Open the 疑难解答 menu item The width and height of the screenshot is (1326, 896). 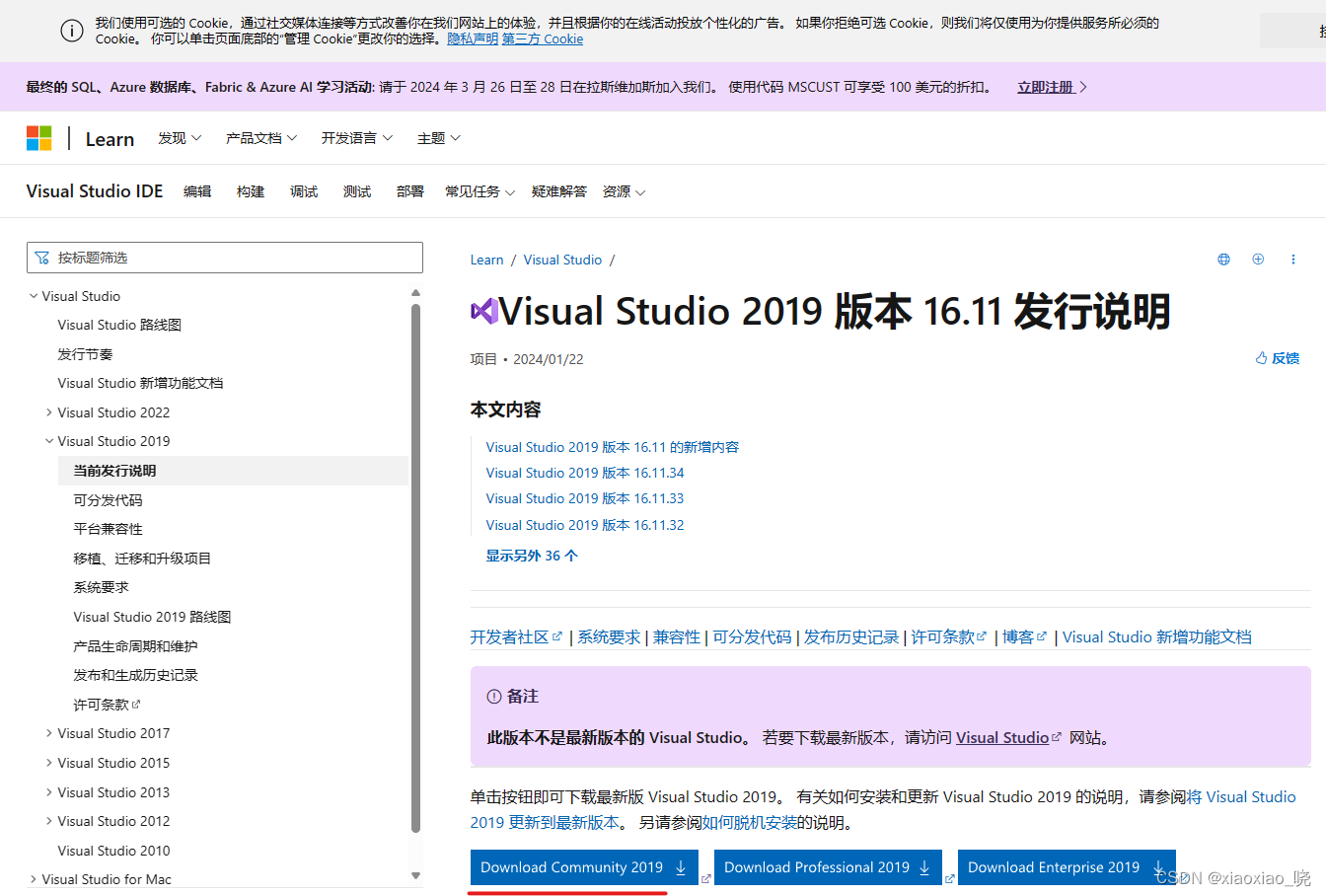pos(559,191)
